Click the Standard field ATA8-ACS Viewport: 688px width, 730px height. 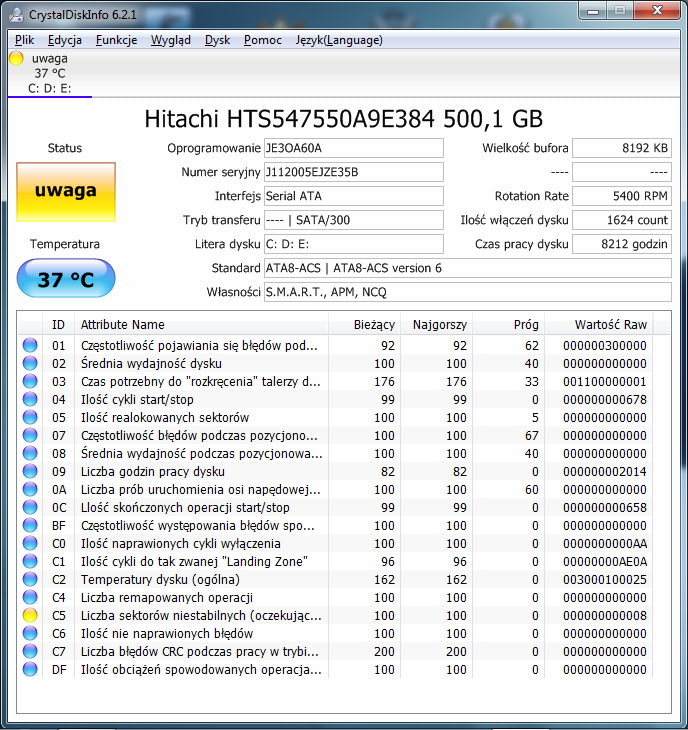click(x=467, y=268)
